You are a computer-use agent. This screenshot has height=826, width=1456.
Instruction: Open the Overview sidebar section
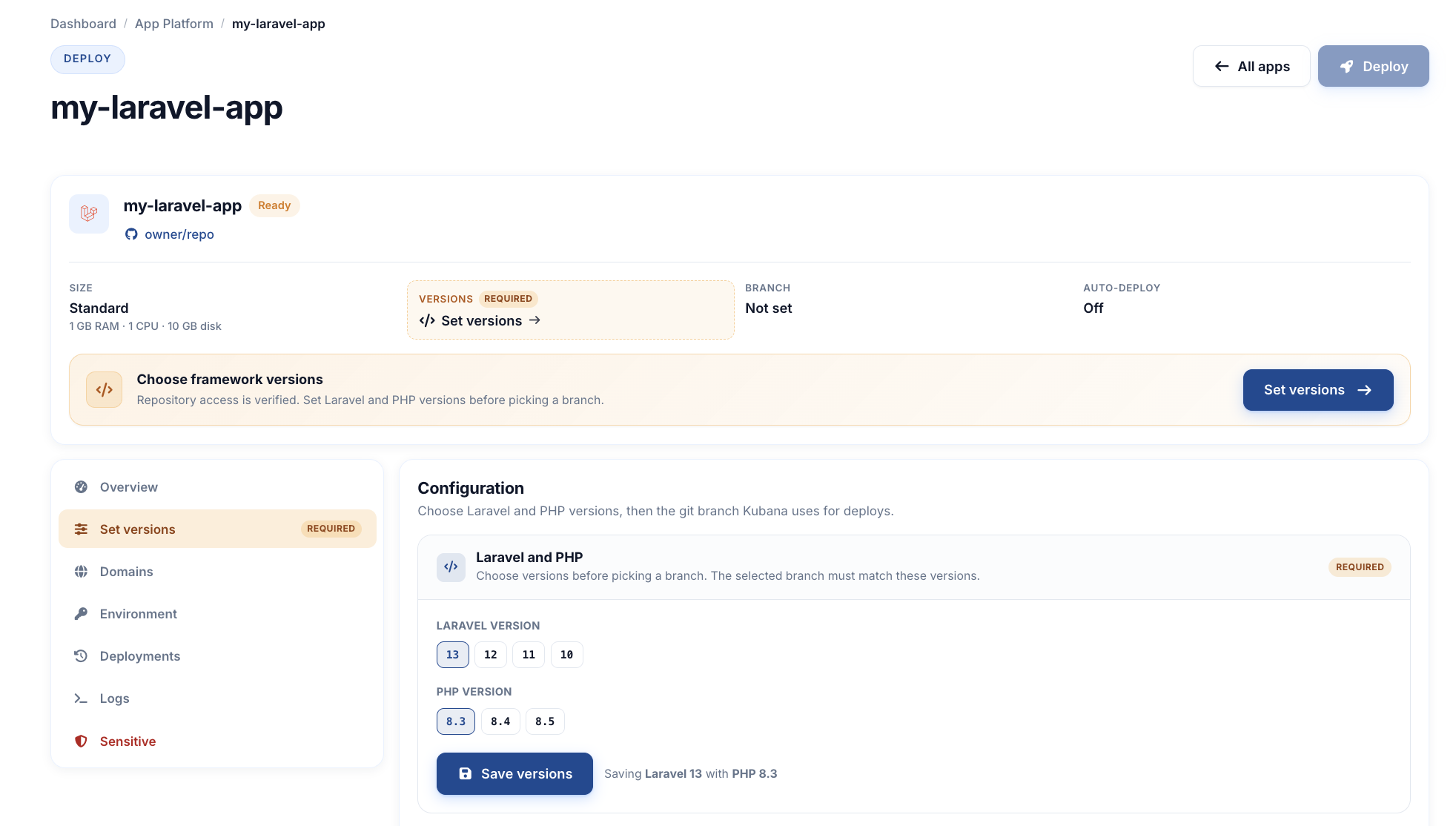tap(217, 487)
